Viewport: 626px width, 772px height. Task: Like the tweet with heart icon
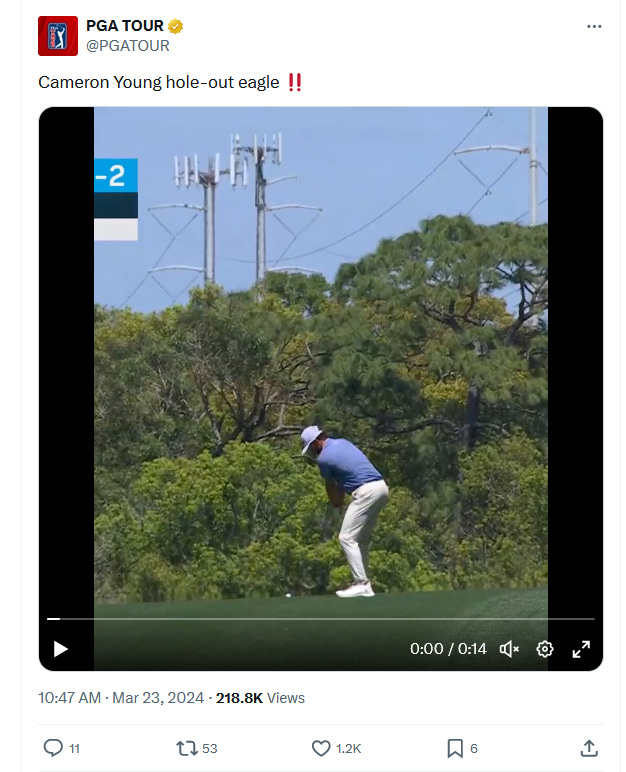[321, 748]
